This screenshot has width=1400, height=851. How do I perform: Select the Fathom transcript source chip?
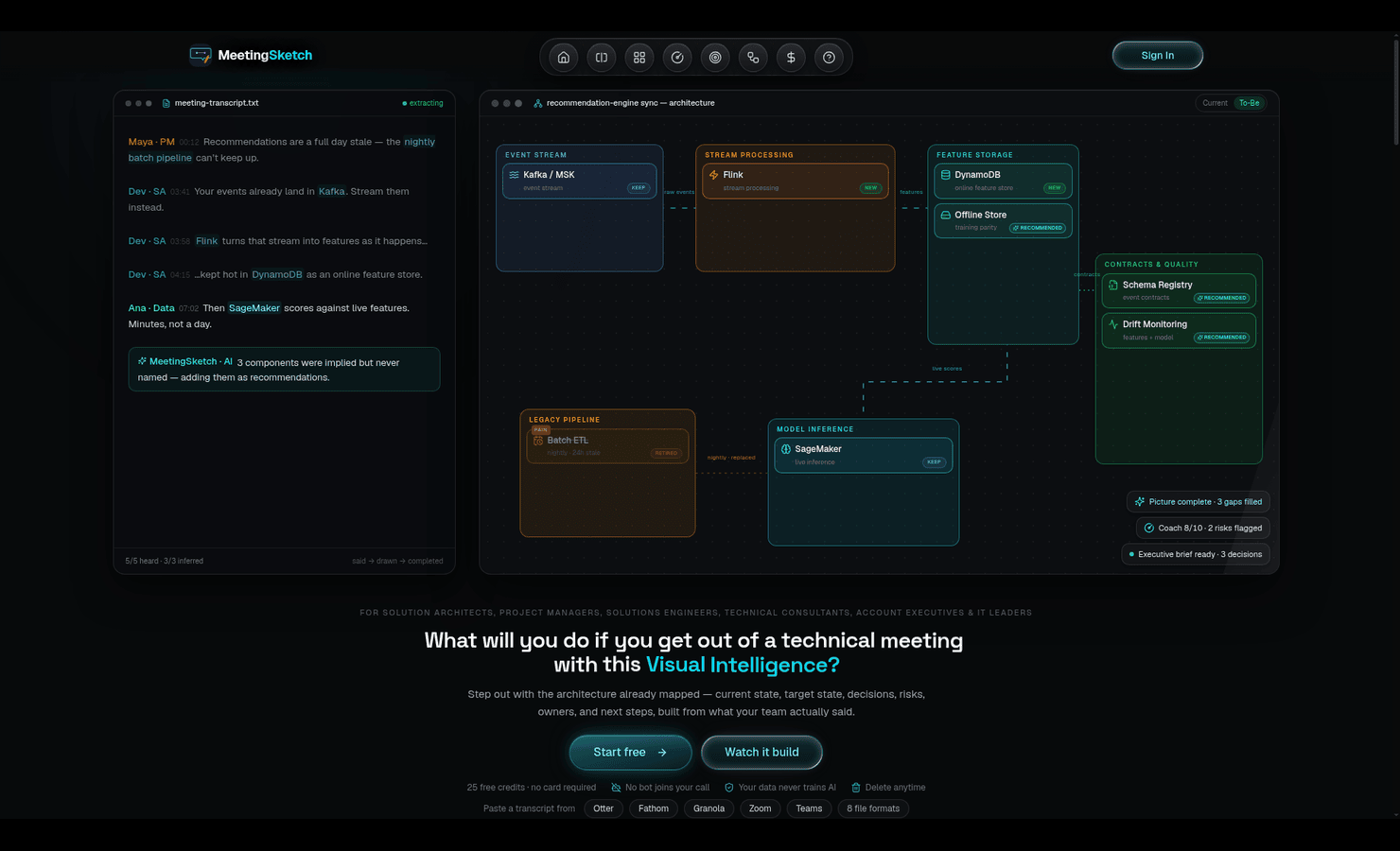[x=654, y=808]
